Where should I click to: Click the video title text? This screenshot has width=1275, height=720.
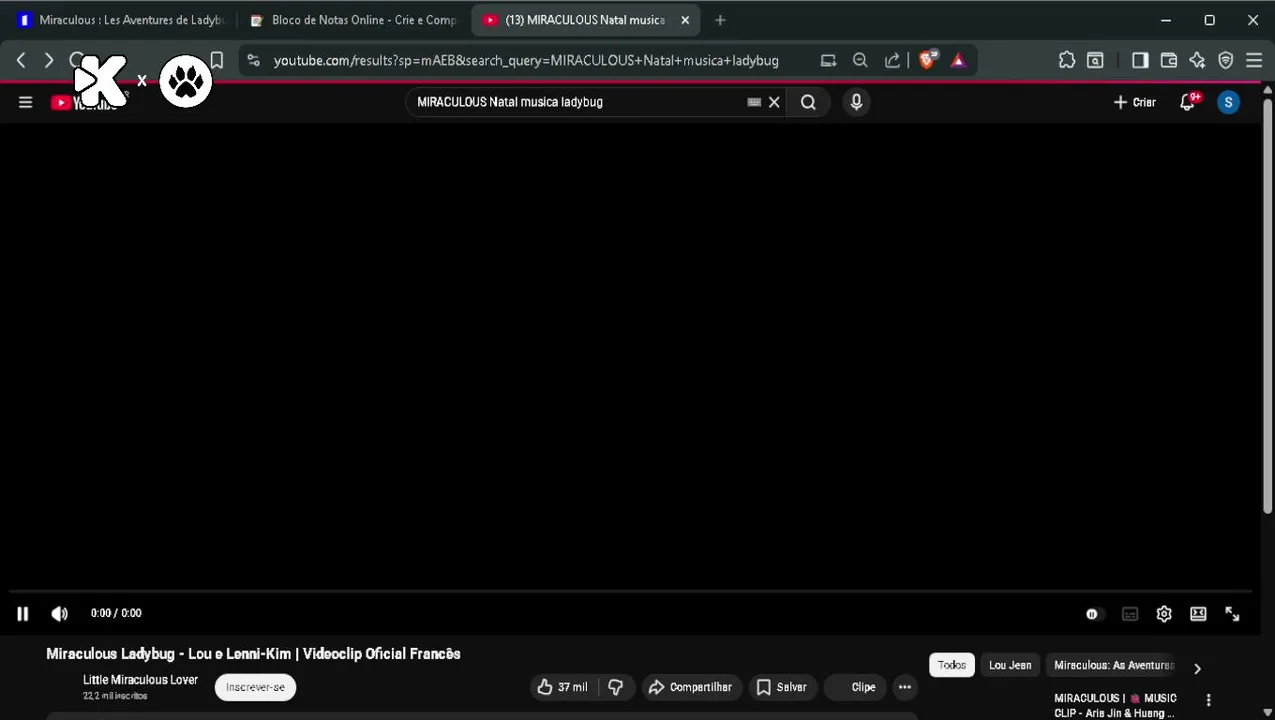coord(253,654)
